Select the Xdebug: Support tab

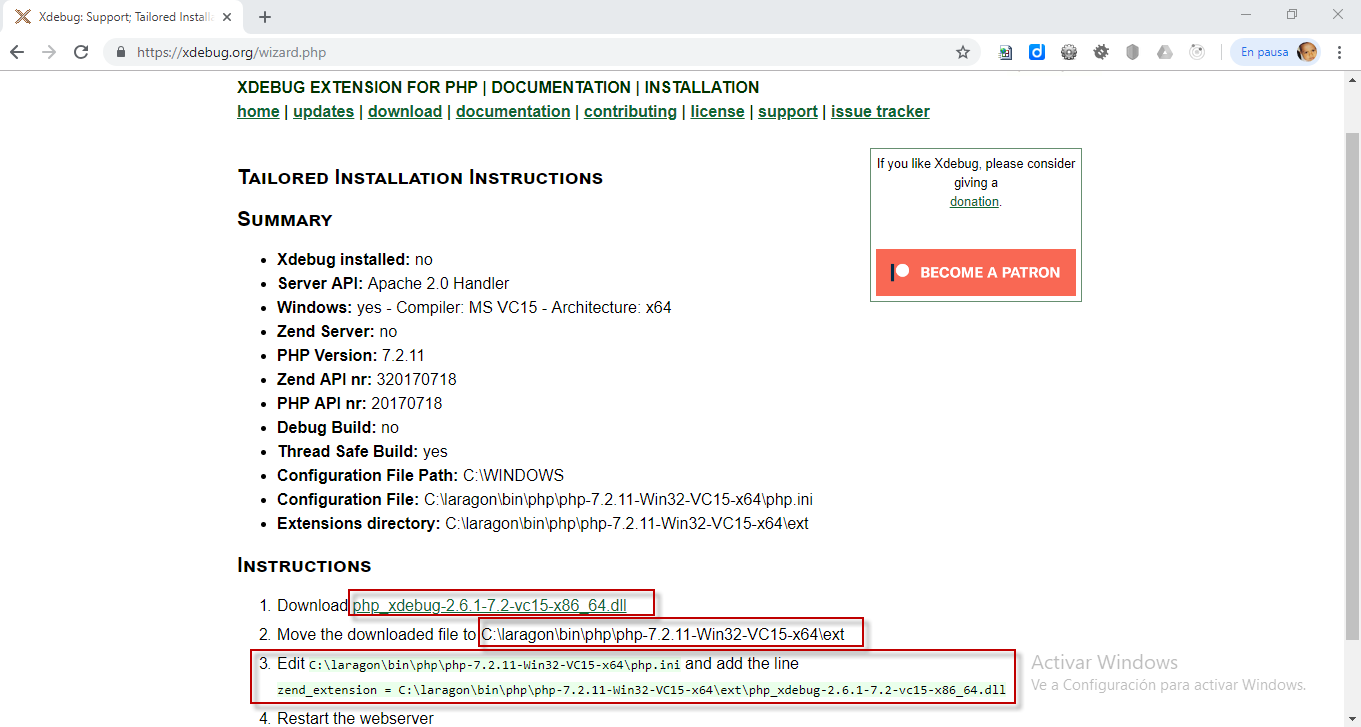point(125,17)
